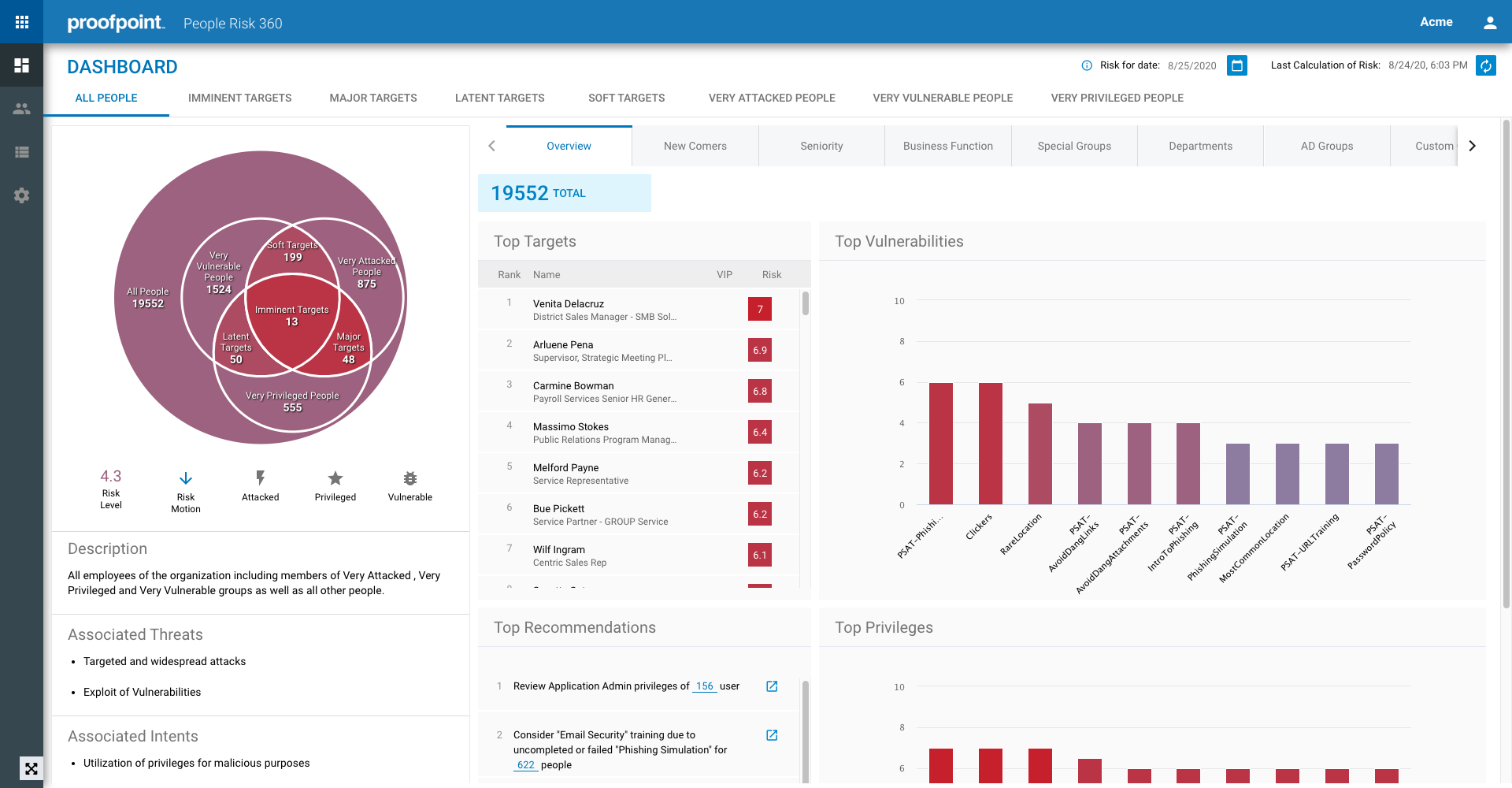Sort Top Targets by Name column

547,274
